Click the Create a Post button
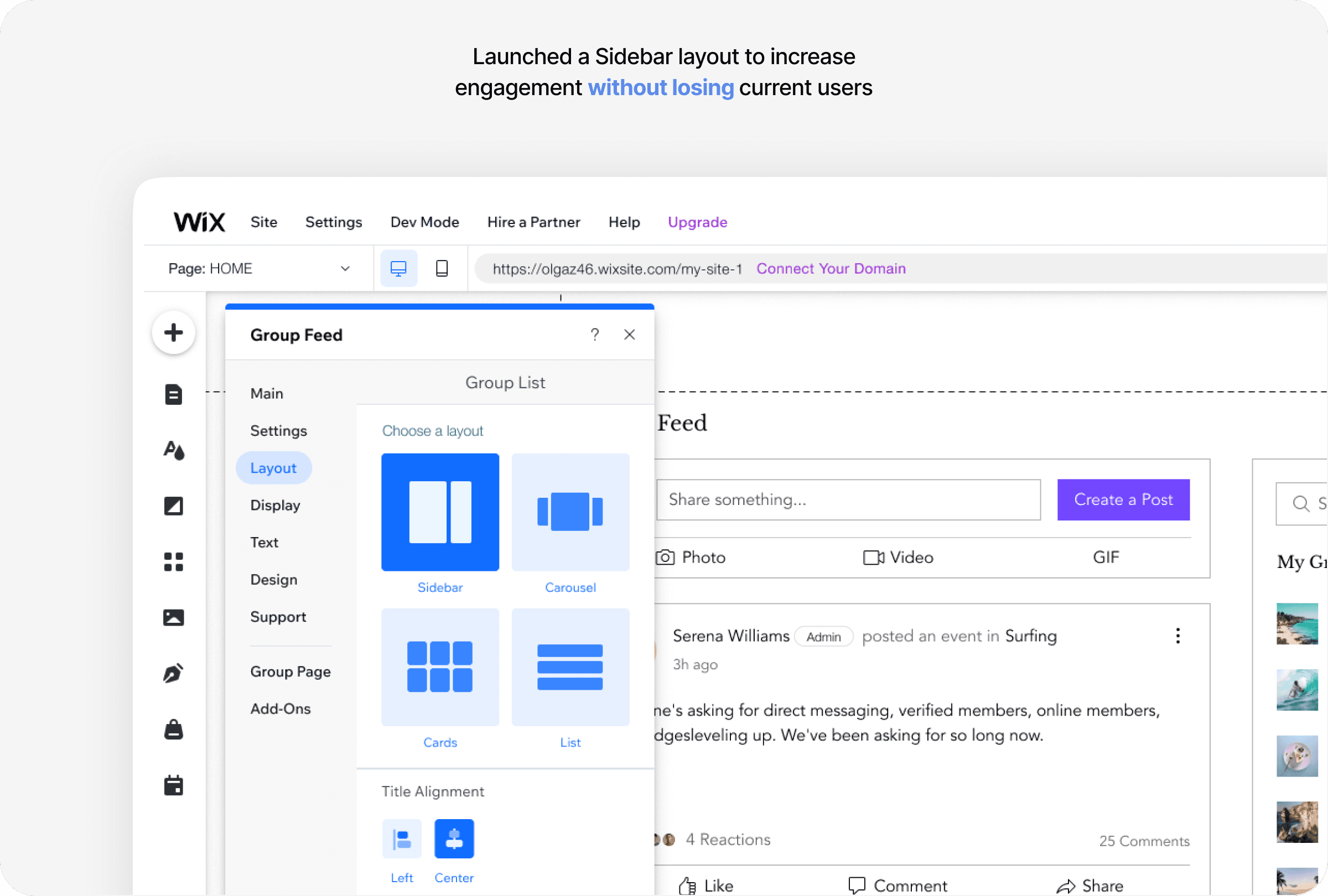The height and width of the screenshot is (896, 1328). tap(1123, 499)
